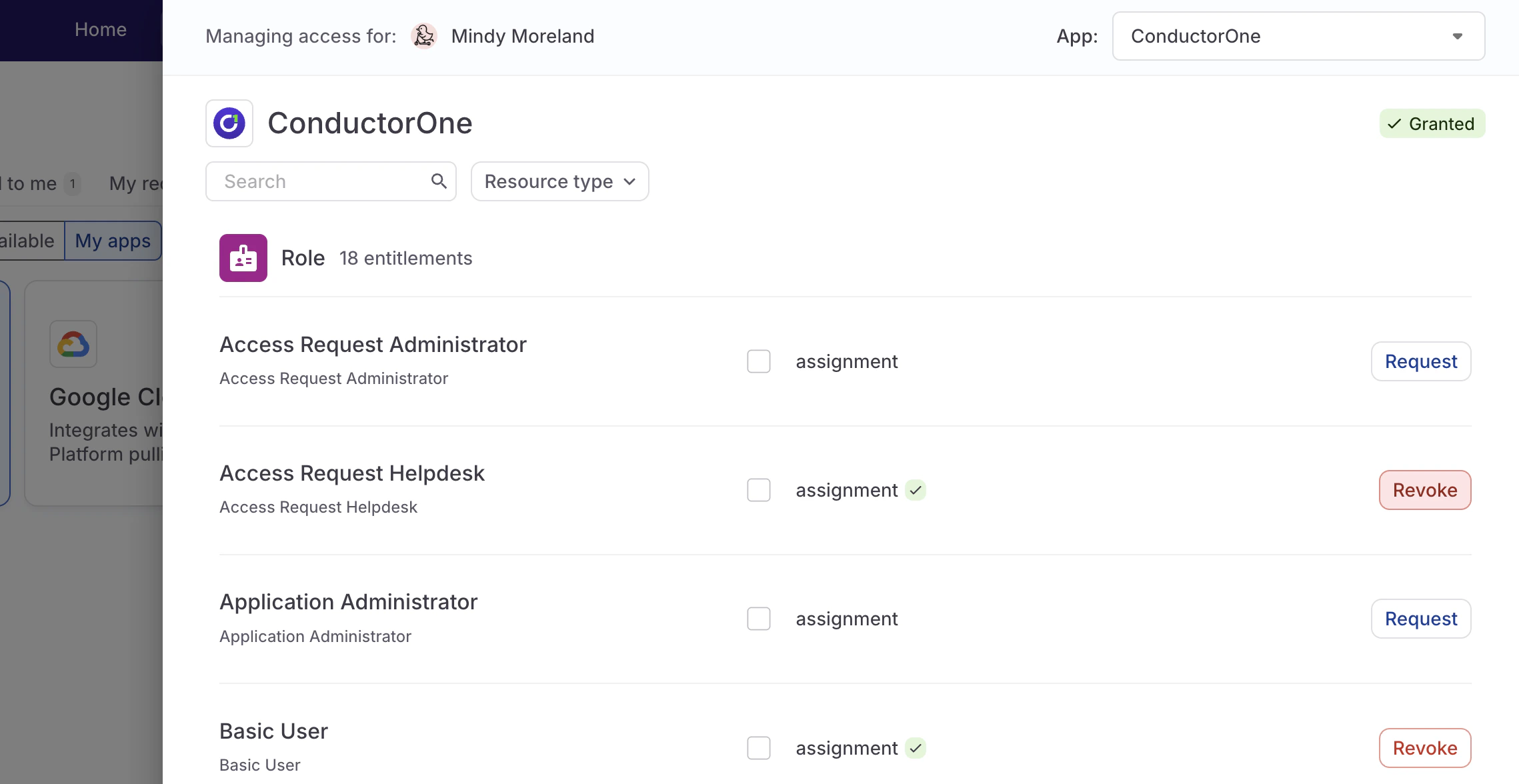Check the Basic User assignment checkbox

758,748
